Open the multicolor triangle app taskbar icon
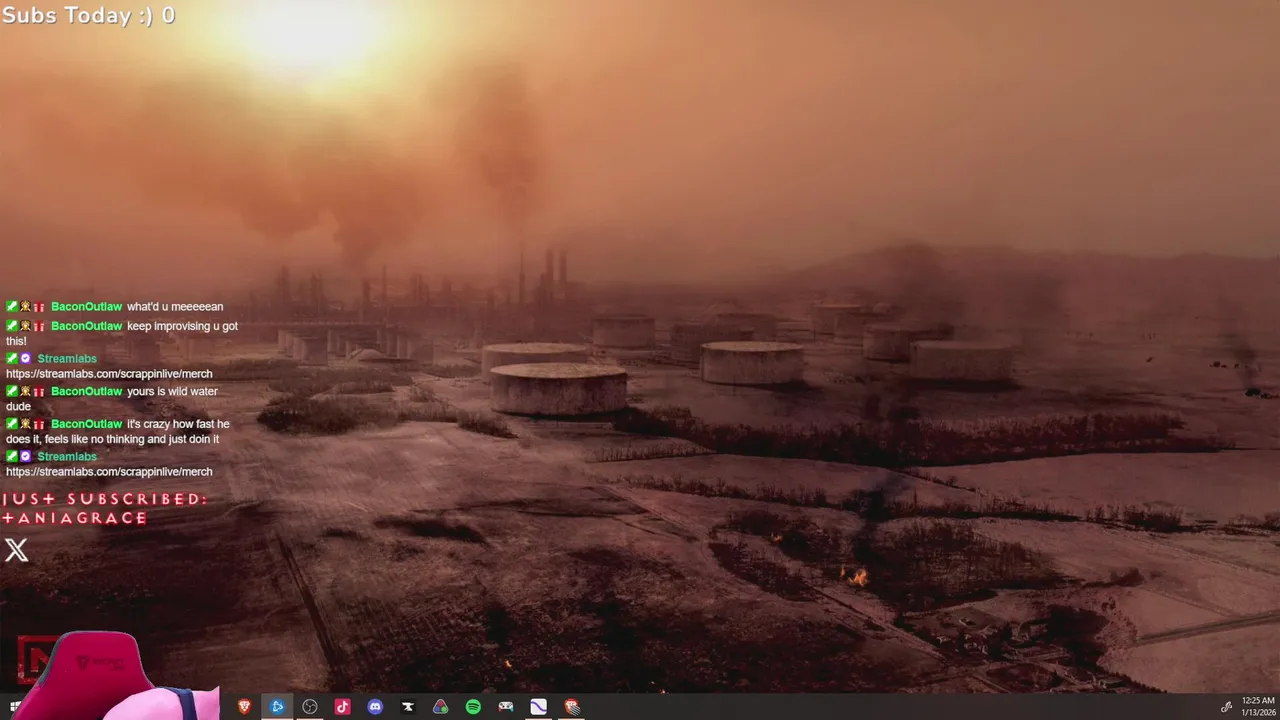Image resolution: width=1280 pixels, height=720 pixels. (x=440, y=706)
